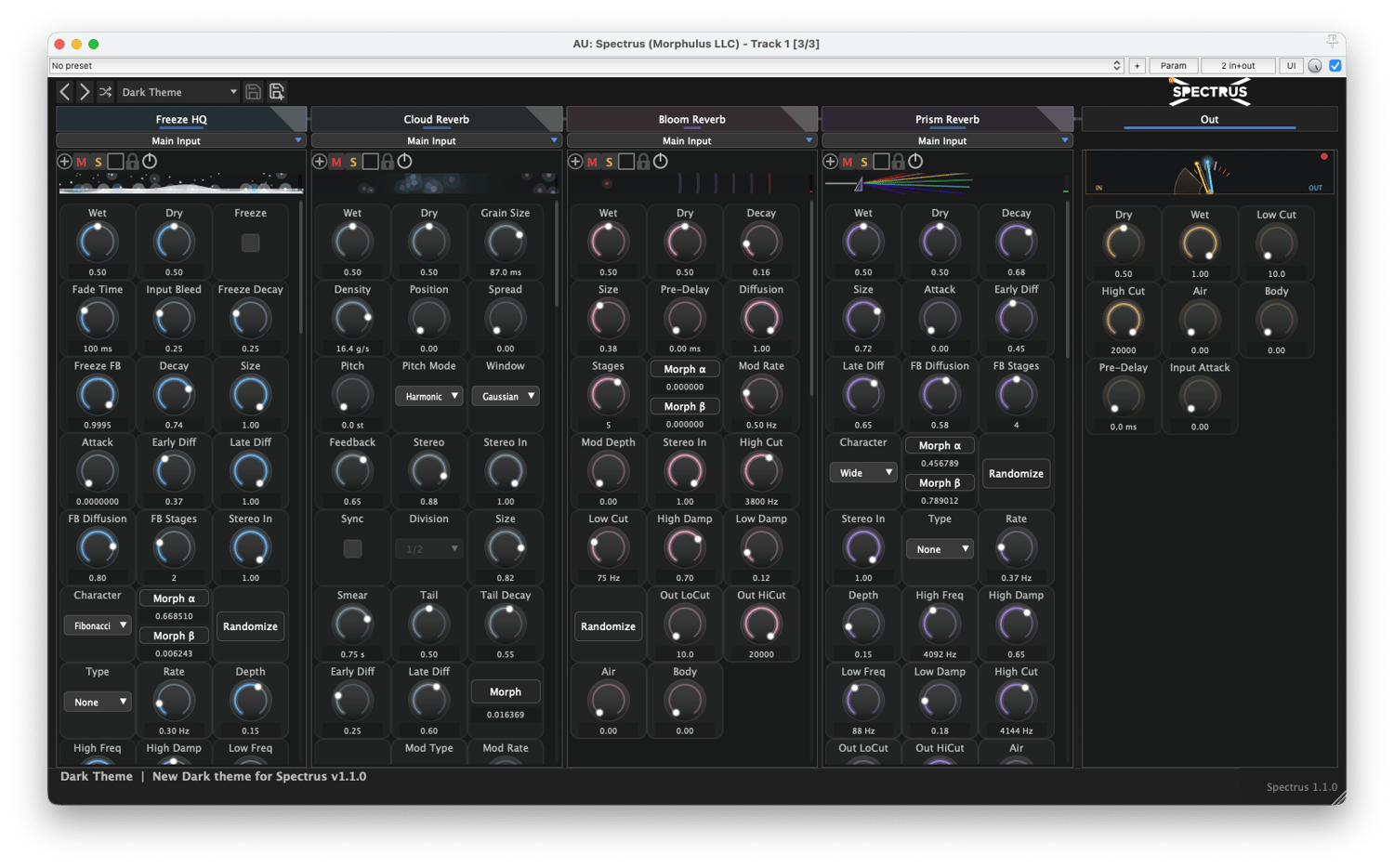Click the lock icon in Freeze HQ
Screen dimensions: 1394x868
coord(133,162)
